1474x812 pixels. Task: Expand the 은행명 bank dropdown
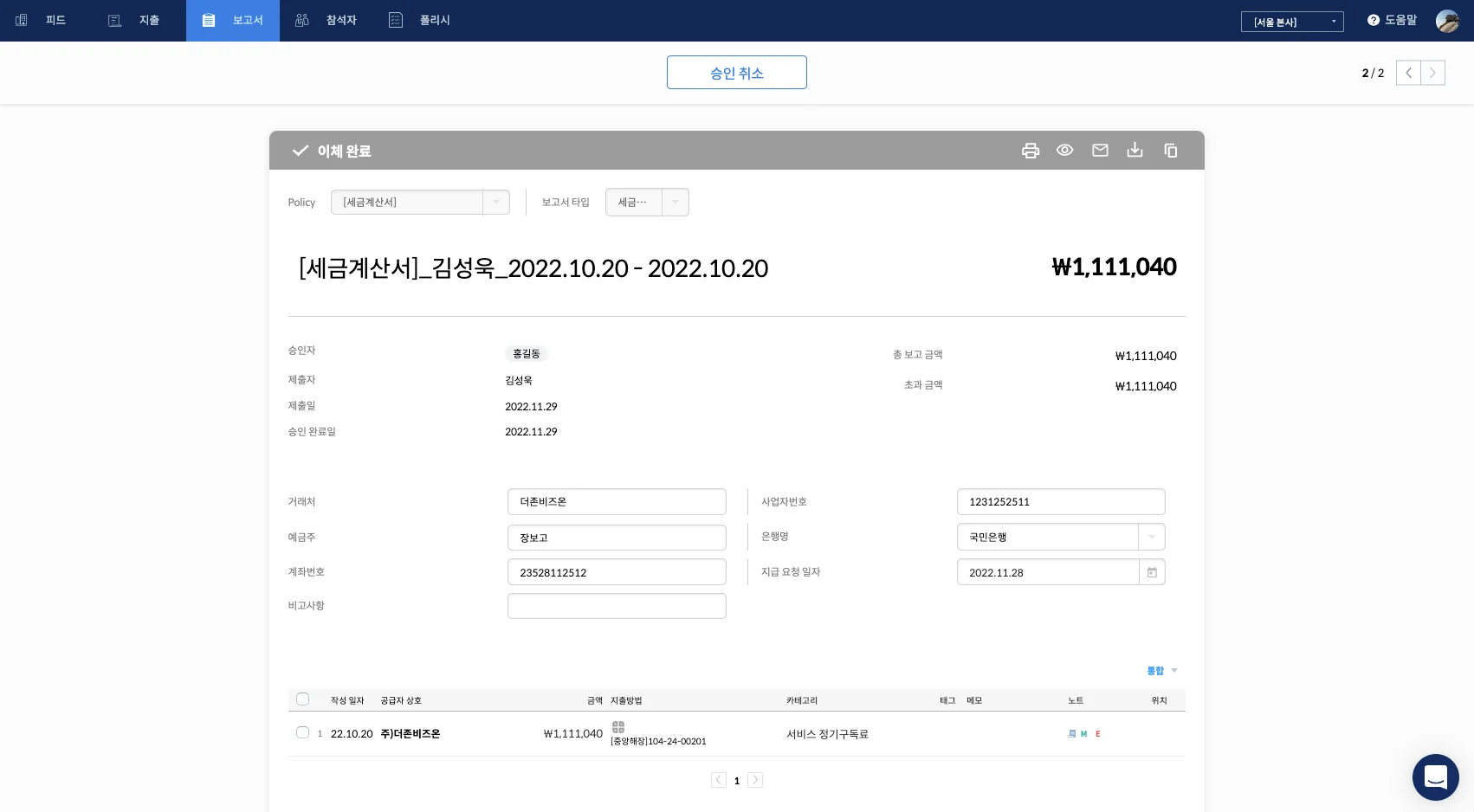pyautogui.click(x=1152, y=537)
